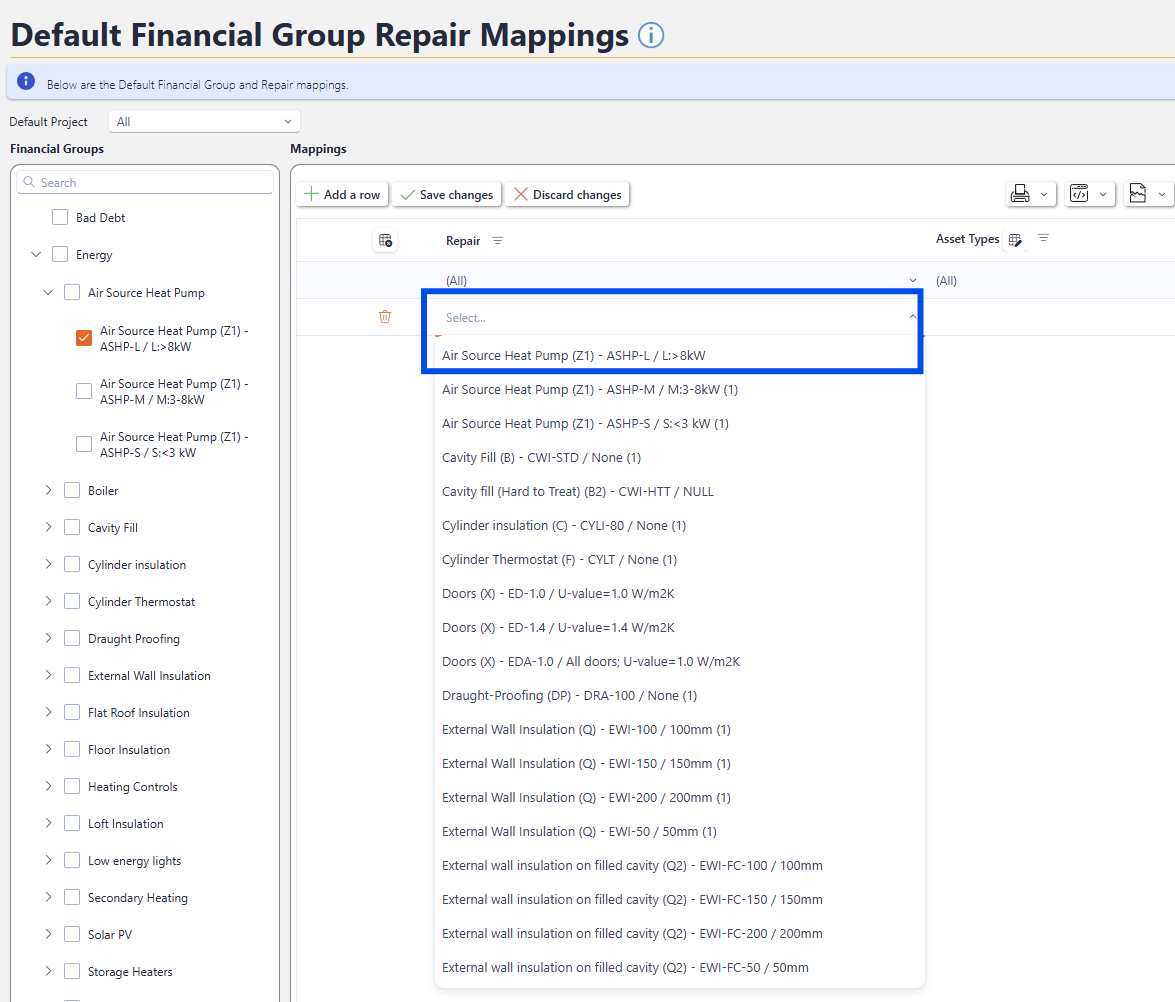Delete the mapping row with the trash icon
The image size is (1175, 1002).
pyautogui.click(x=385, y=317)
